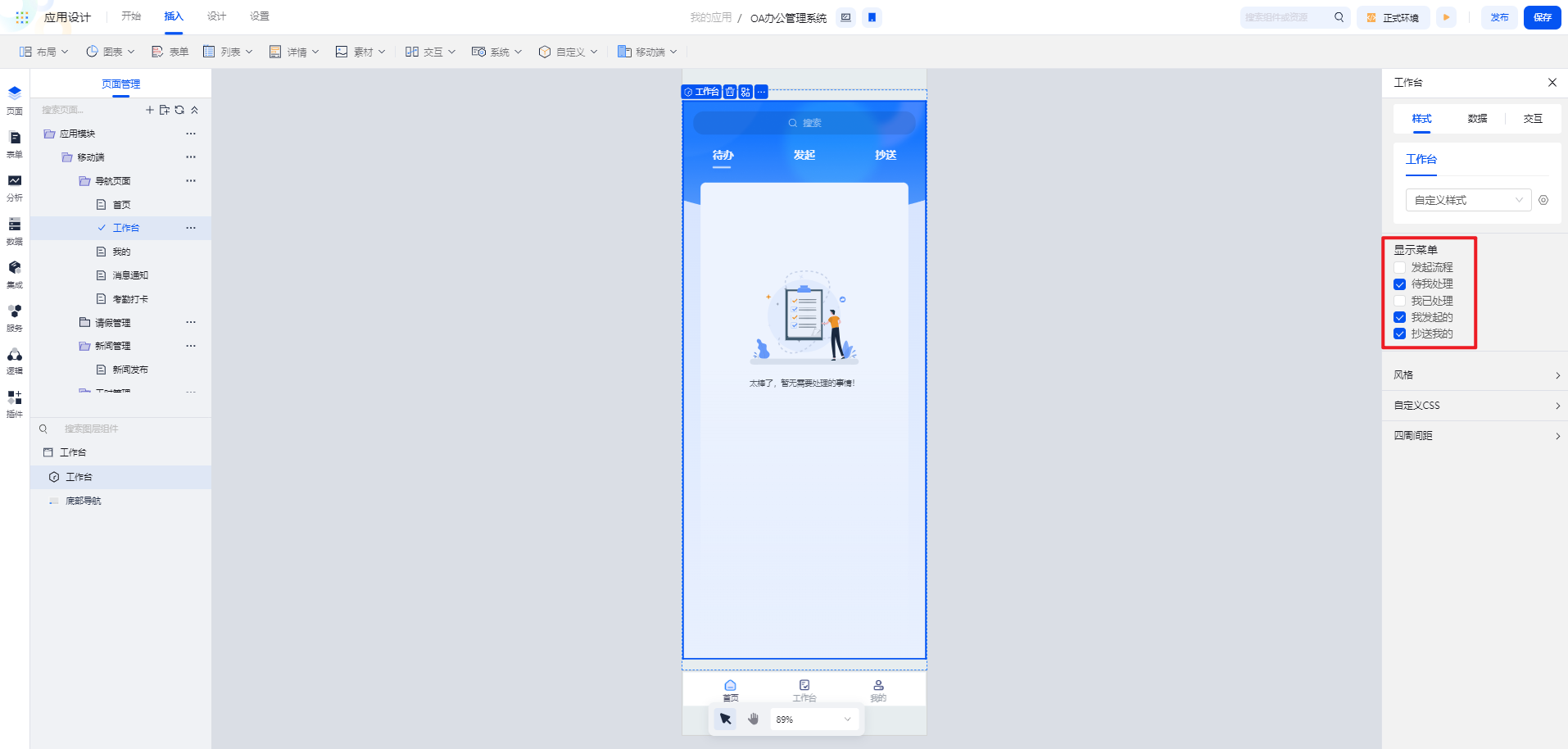Image resolution: width=1568 pixels, height=749 pixels.
Task: Open more options for 新闻管理 folder
Action: click(191, 346)
